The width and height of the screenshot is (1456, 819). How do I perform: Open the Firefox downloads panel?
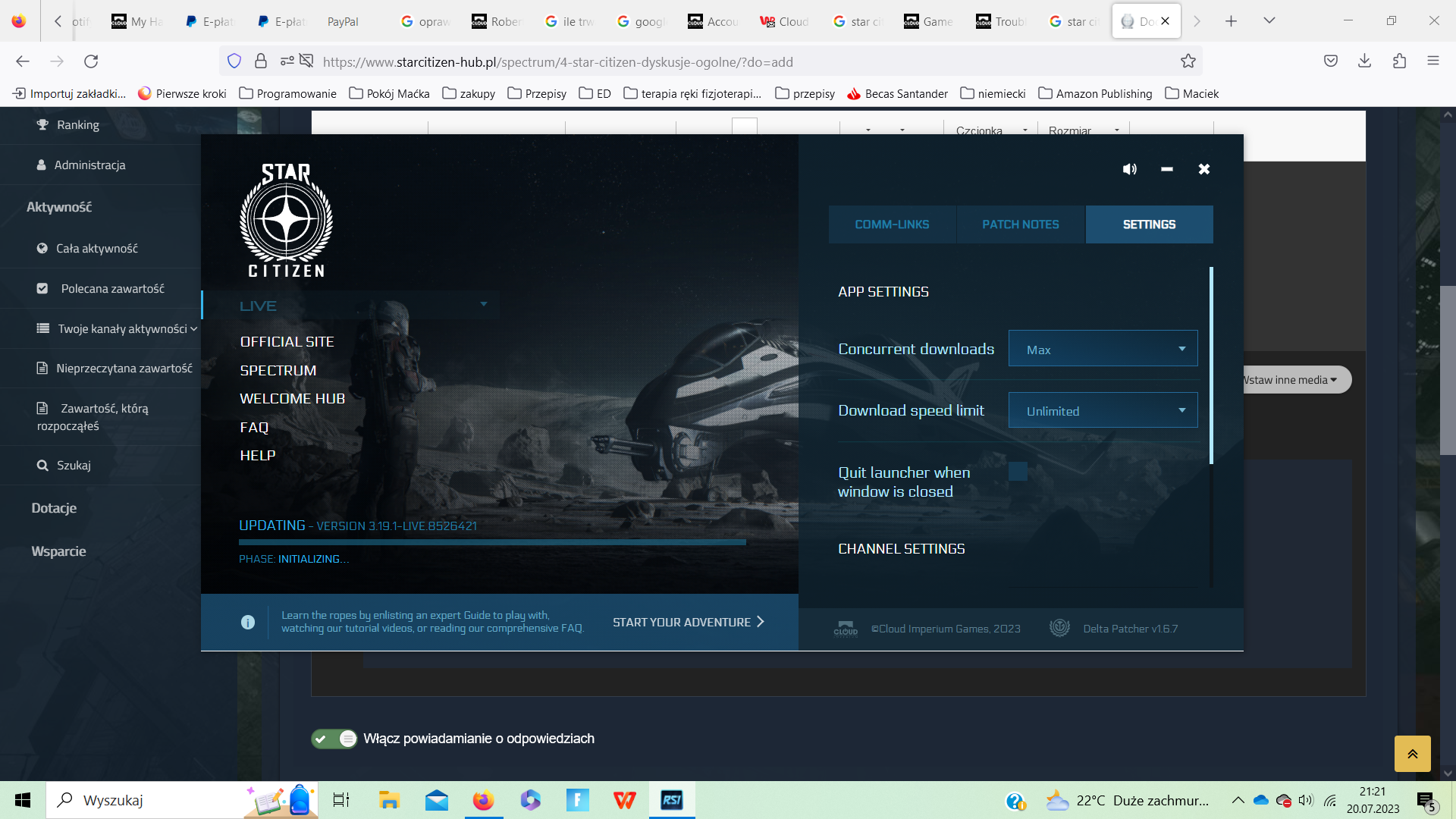click(x=1364, y=61)
